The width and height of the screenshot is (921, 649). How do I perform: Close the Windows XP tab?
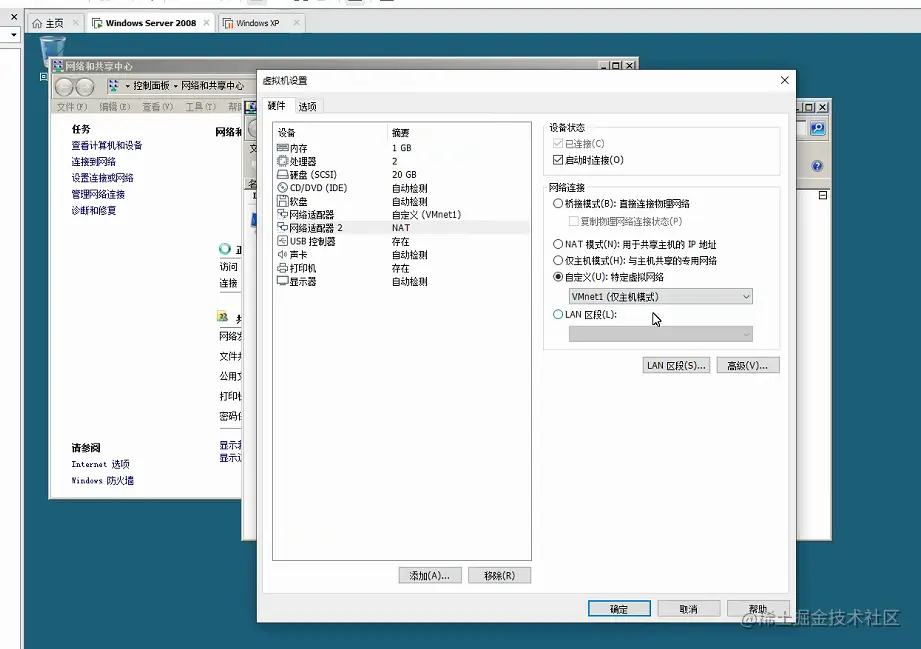(x=297, y=23)
